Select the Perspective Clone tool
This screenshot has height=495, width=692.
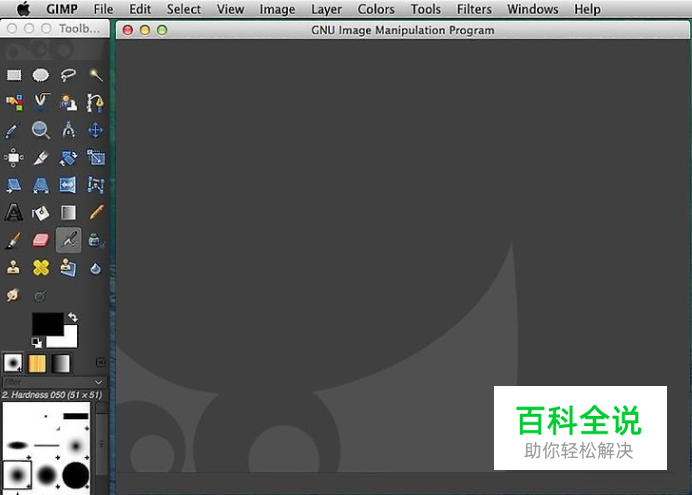tap(68, 268)
